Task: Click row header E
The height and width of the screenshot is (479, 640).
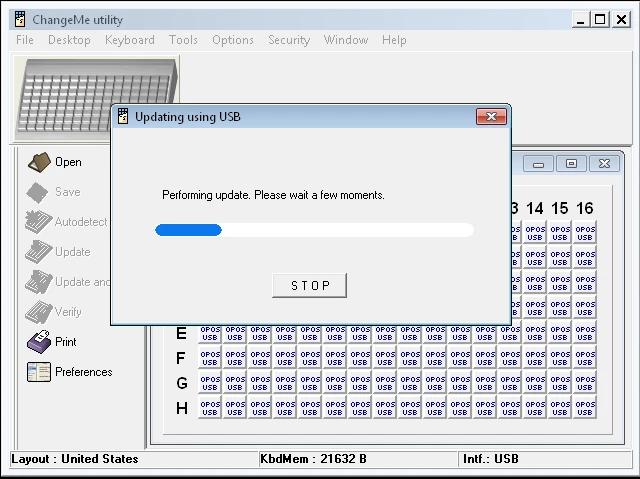Action: [181, 333]
